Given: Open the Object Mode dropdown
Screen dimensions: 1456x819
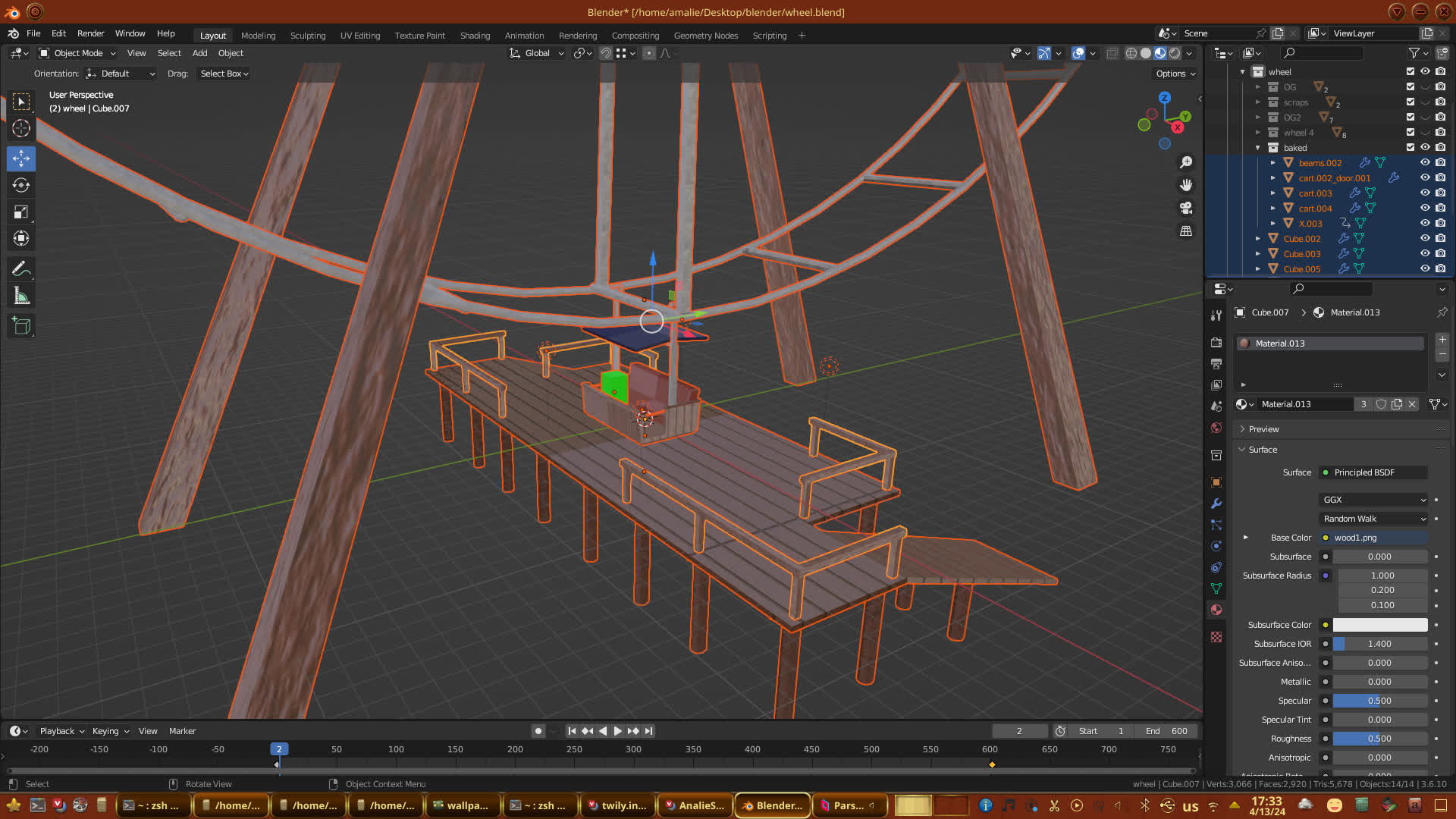Looking at the screenshot, I should pyautogui.click(x=77, y=53).
